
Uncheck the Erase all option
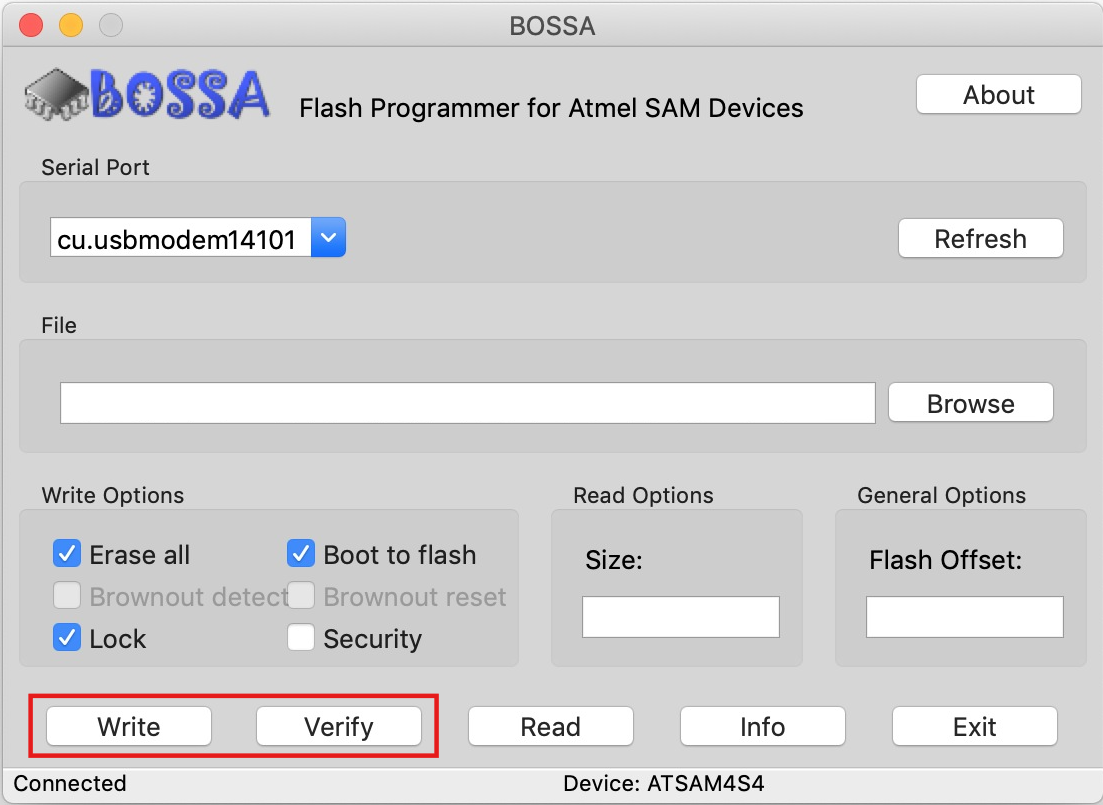tap(67, 554)
